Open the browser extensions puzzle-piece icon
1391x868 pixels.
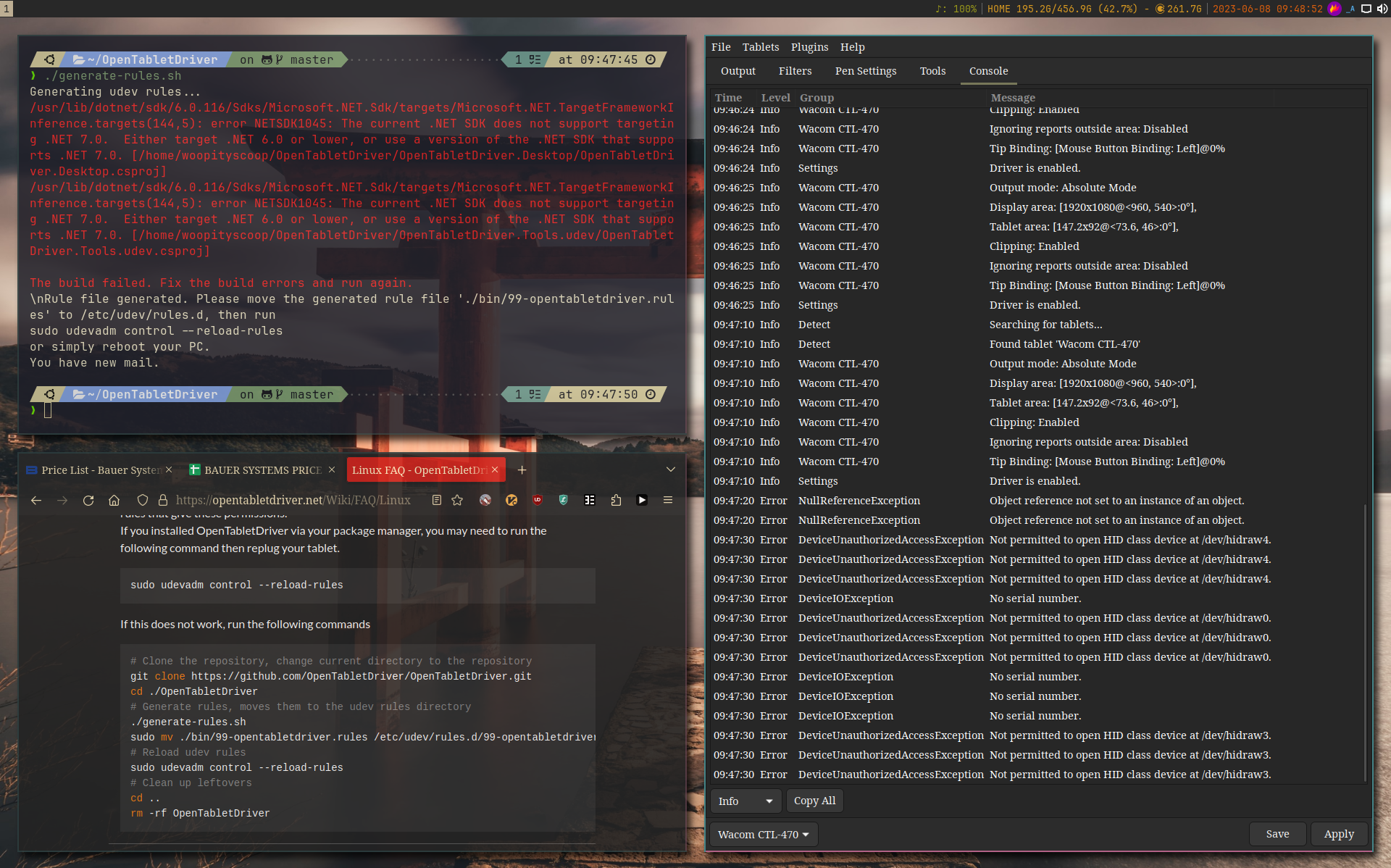(x=617, y=500)
